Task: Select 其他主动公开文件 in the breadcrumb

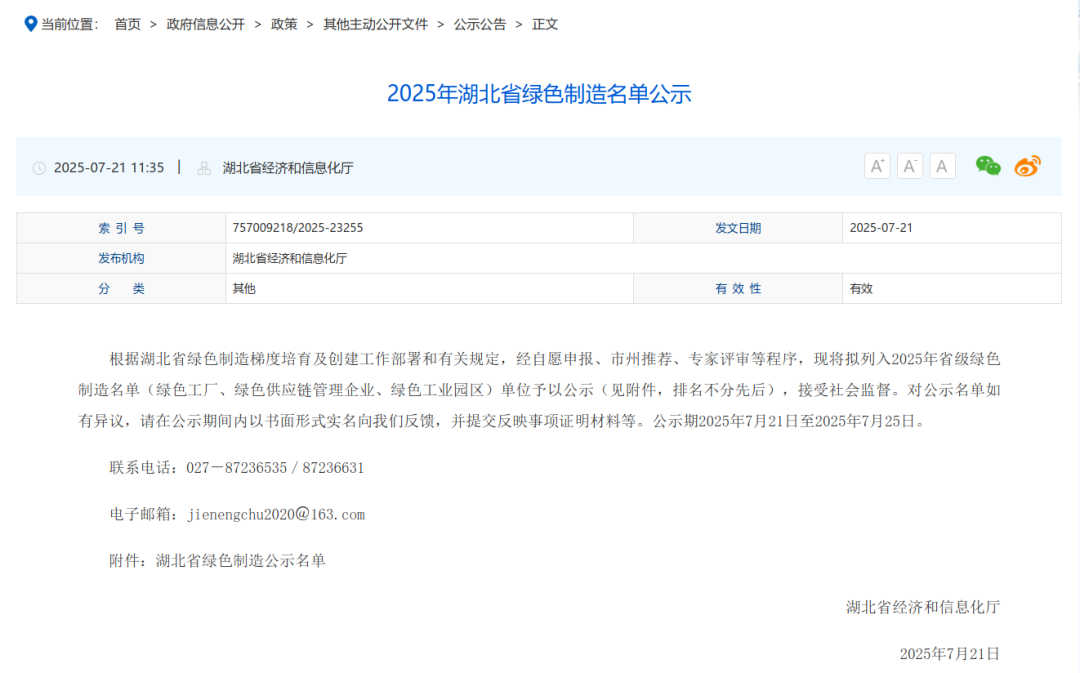Action: pos(370,23)
